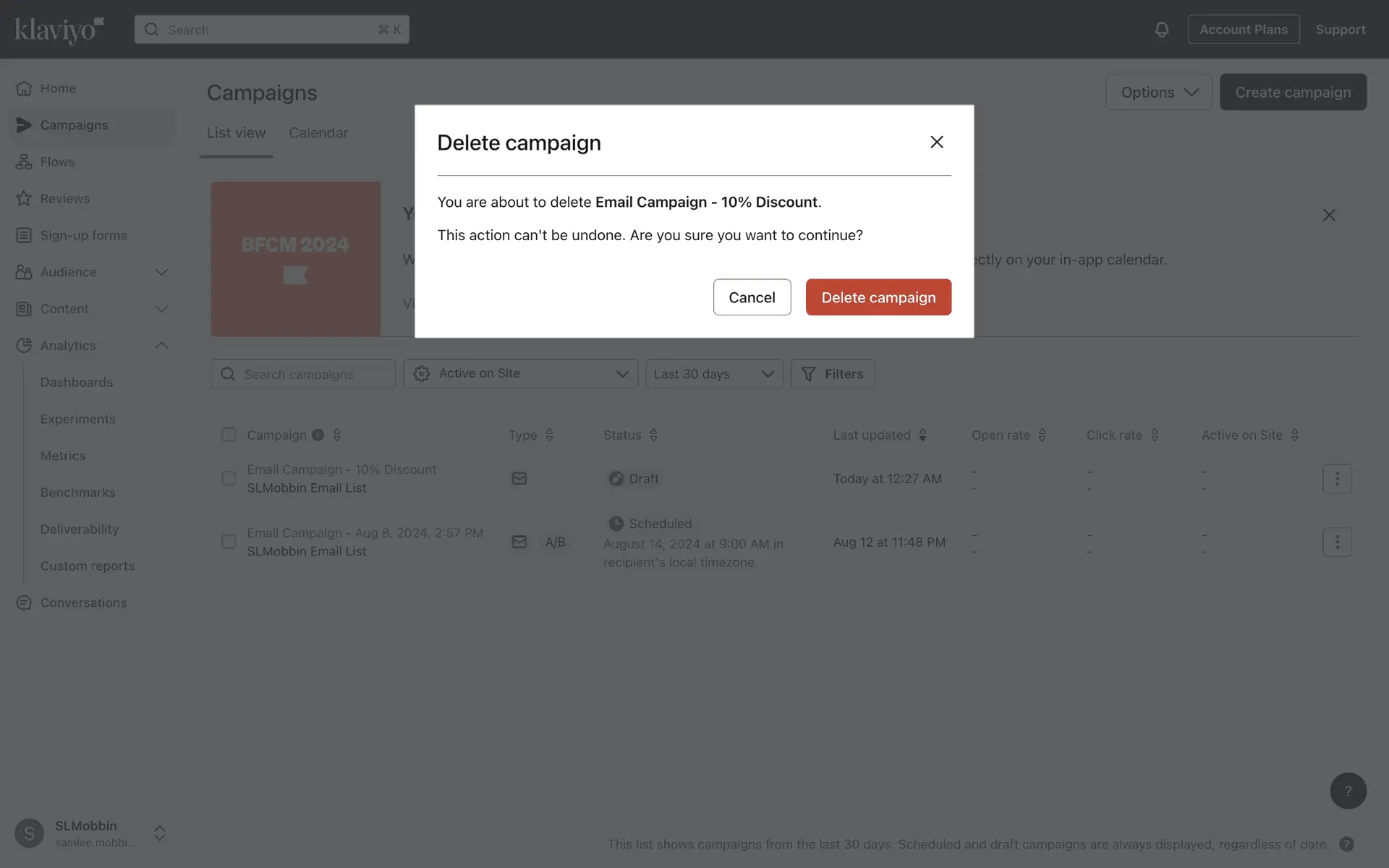Open three-dot menu for Aug 8 campaign
The width and height of the screenshot is (1389, 868).
click(x=1336, y=542)
